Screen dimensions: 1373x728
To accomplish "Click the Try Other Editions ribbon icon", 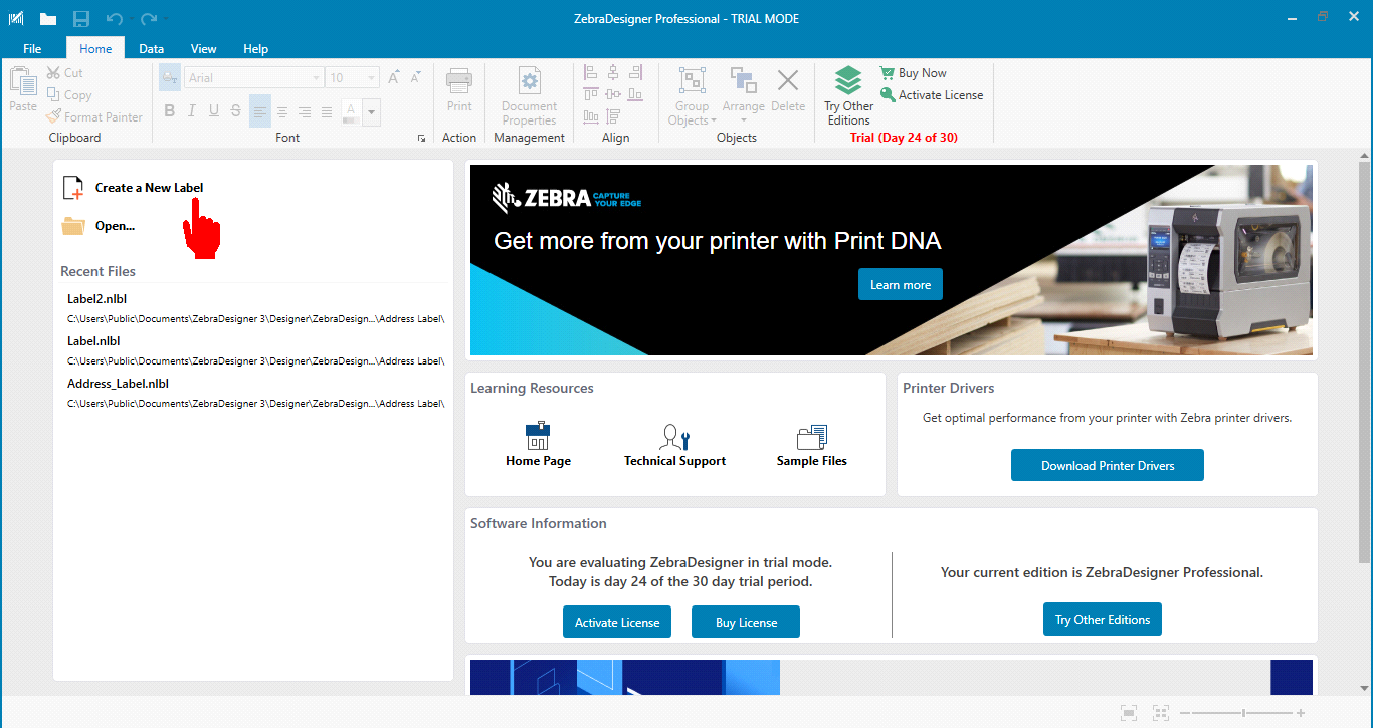I will (848, 80).
